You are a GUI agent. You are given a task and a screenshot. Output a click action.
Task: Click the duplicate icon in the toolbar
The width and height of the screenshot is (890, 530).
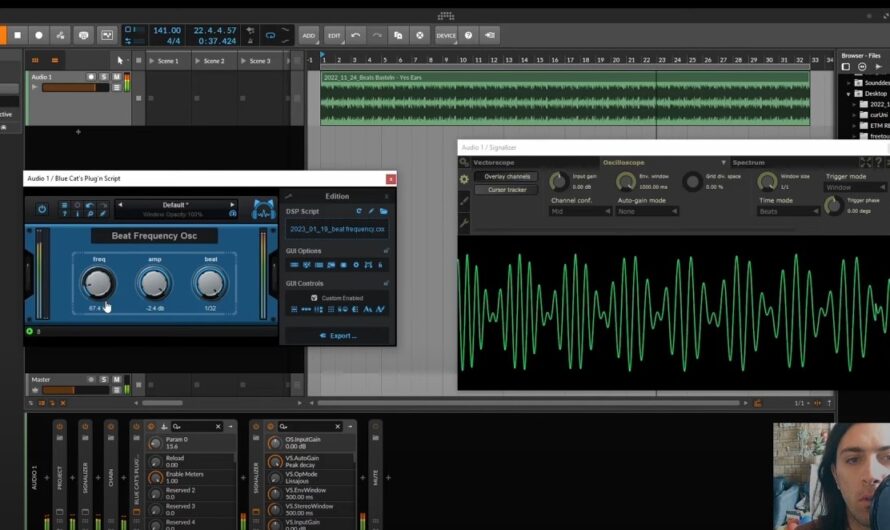point(398,35)
